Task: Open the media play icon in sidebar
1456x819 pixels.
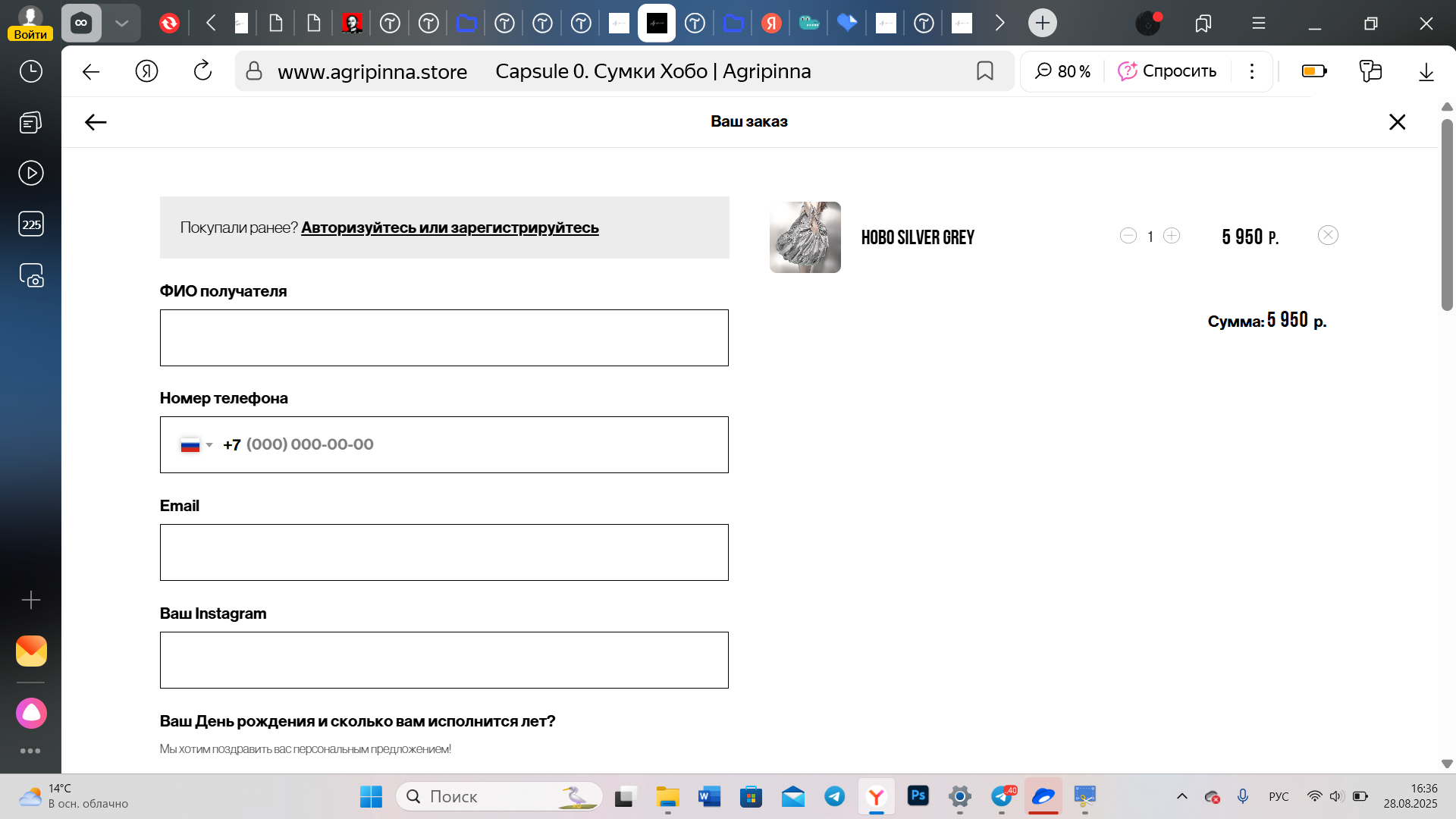Action: [30, 173]
